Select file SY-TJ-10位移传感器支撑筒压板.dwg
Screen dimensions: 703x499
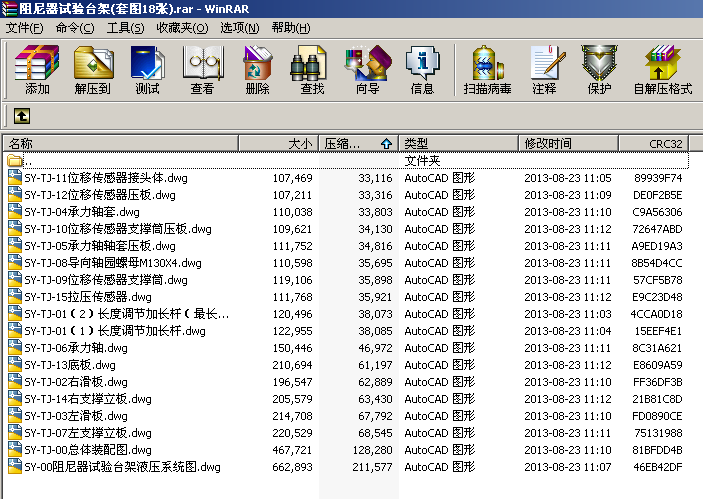click(118, 229)
